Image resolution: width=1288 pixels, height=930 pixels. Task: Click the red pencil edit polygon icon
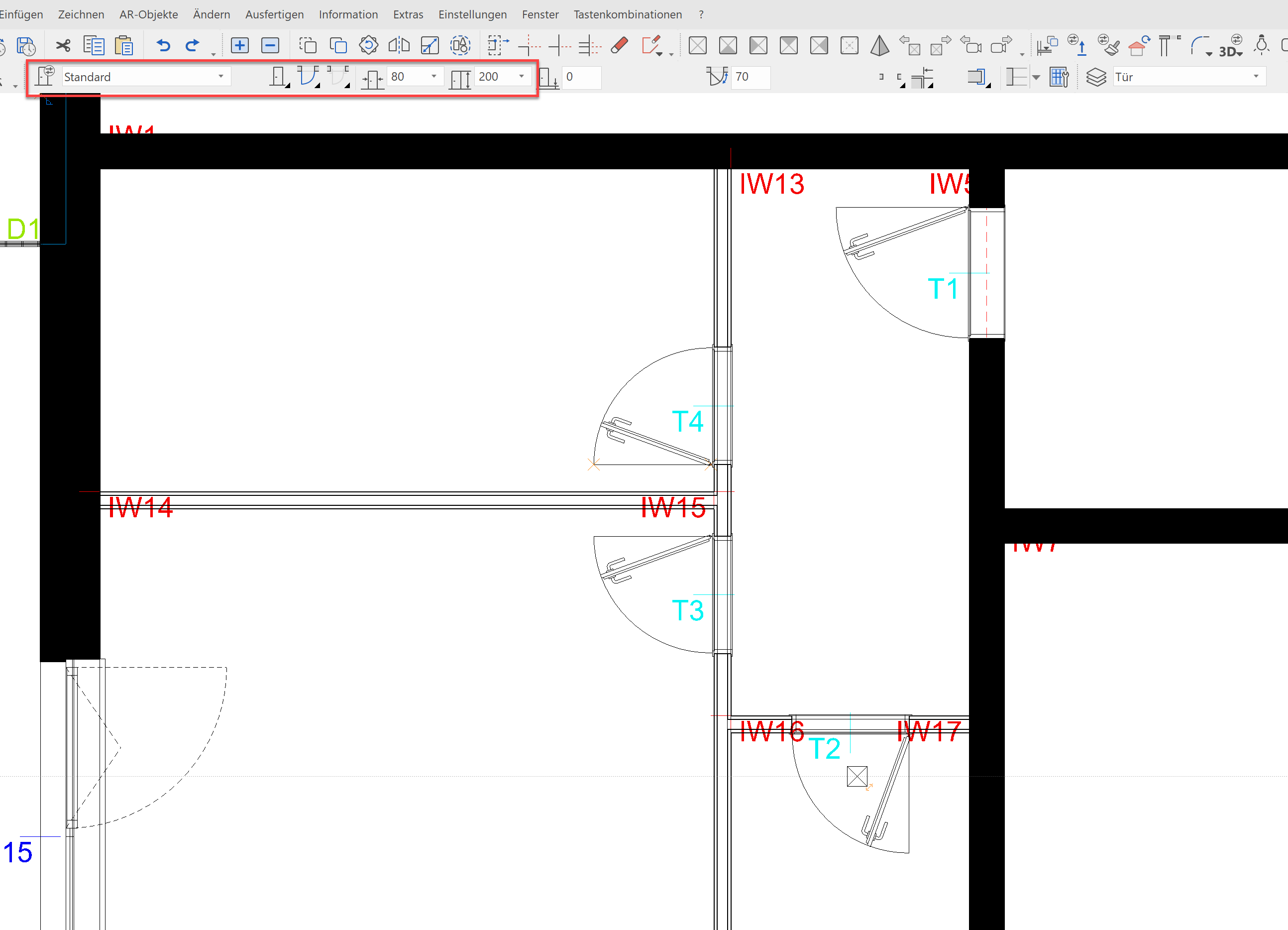tap(651, 45)
